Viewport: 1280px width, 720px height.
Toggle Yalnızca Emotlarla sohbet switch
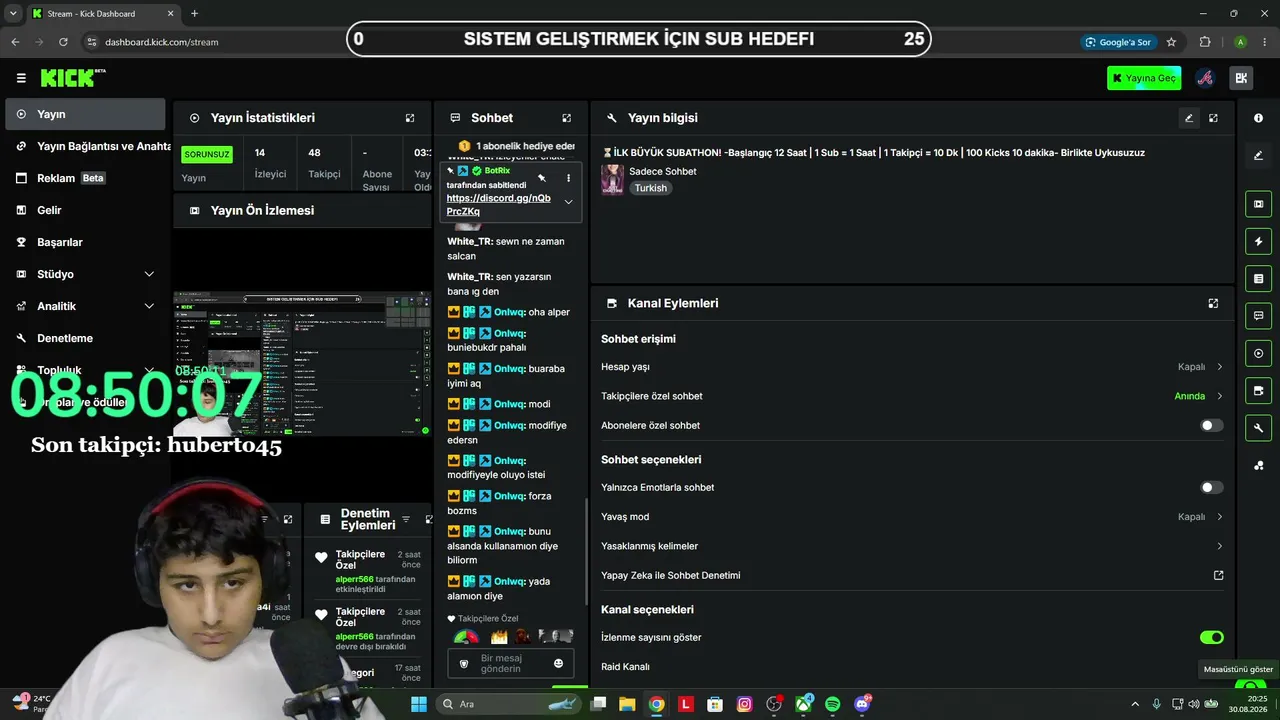[x=1211, y=487]
